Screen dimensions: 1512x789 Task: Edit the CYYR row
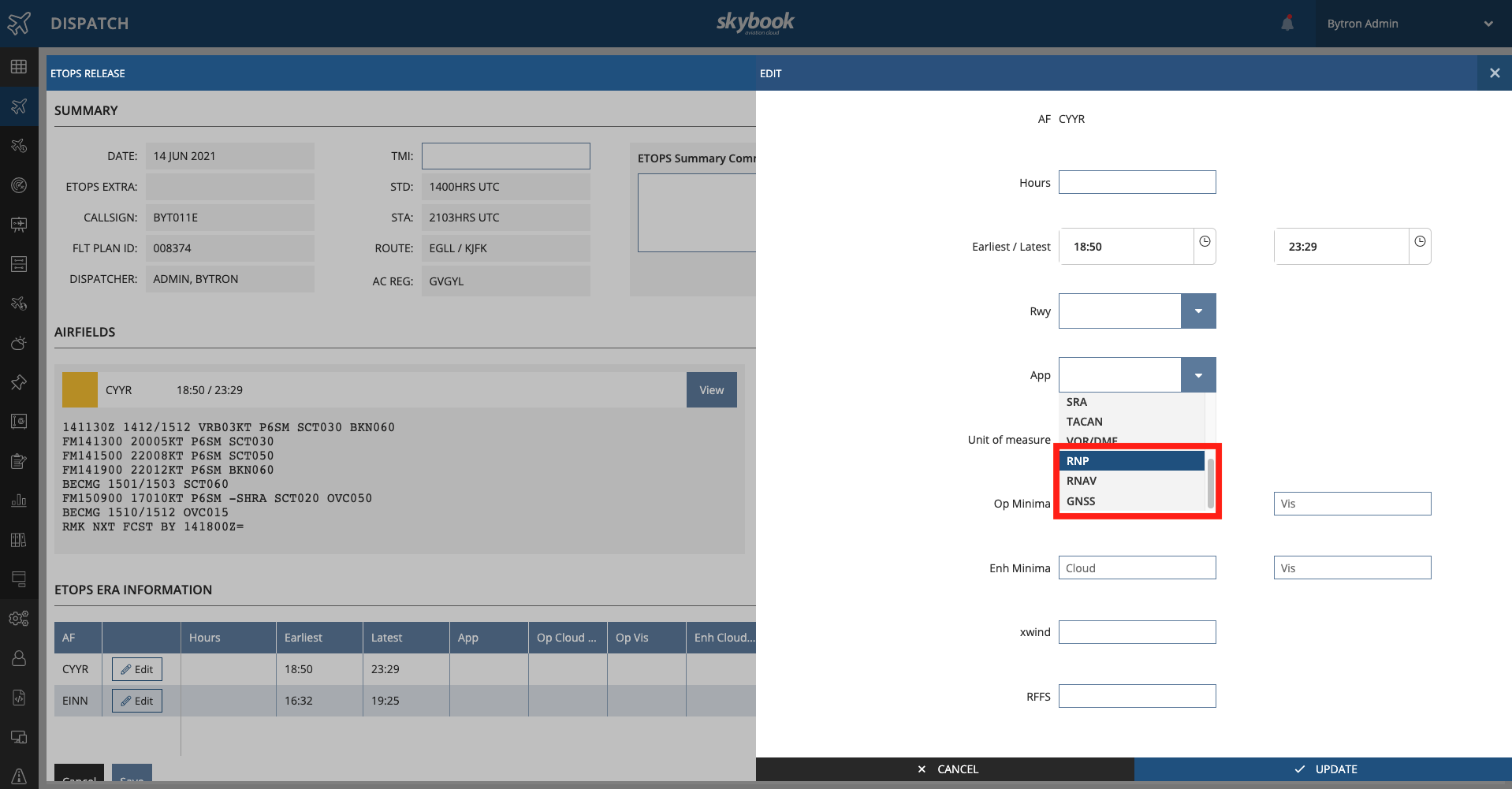[x=137, y=669]
